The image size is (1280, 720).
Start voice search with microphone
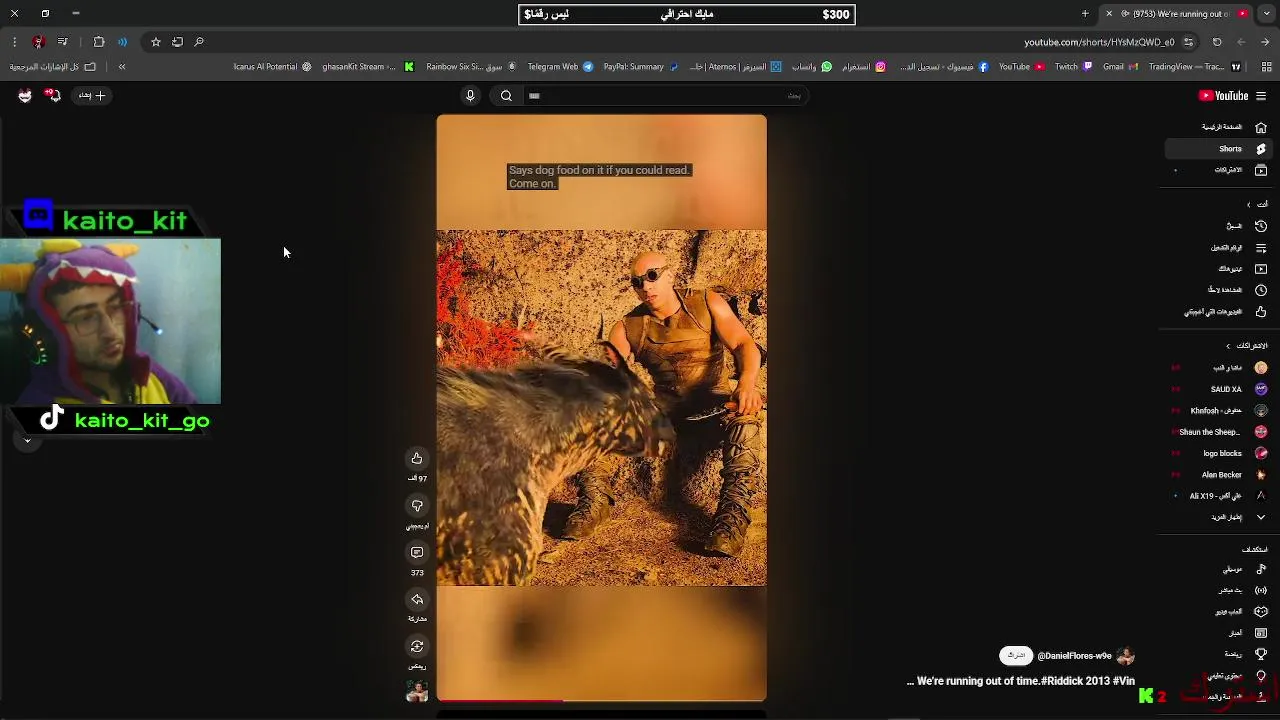pos(470,96)
